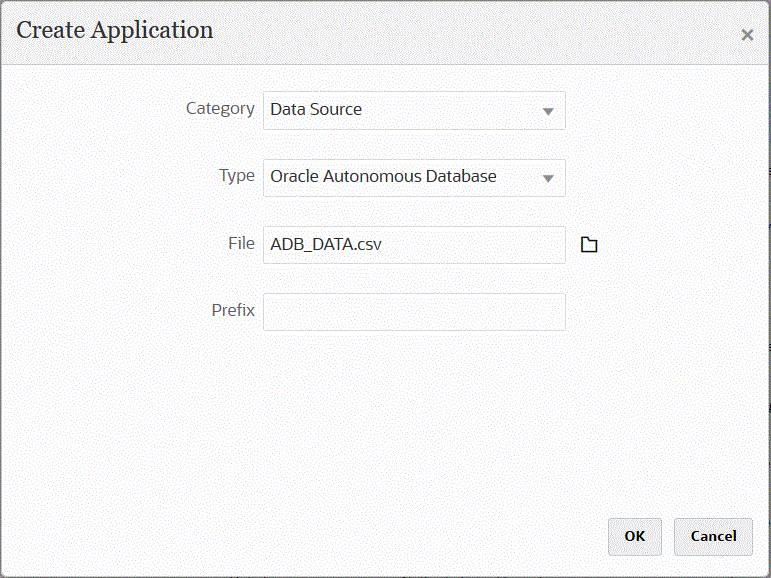Screen dimensions: 771x578
Task: Click the Type field label
Action: click(x=236, y=175)
